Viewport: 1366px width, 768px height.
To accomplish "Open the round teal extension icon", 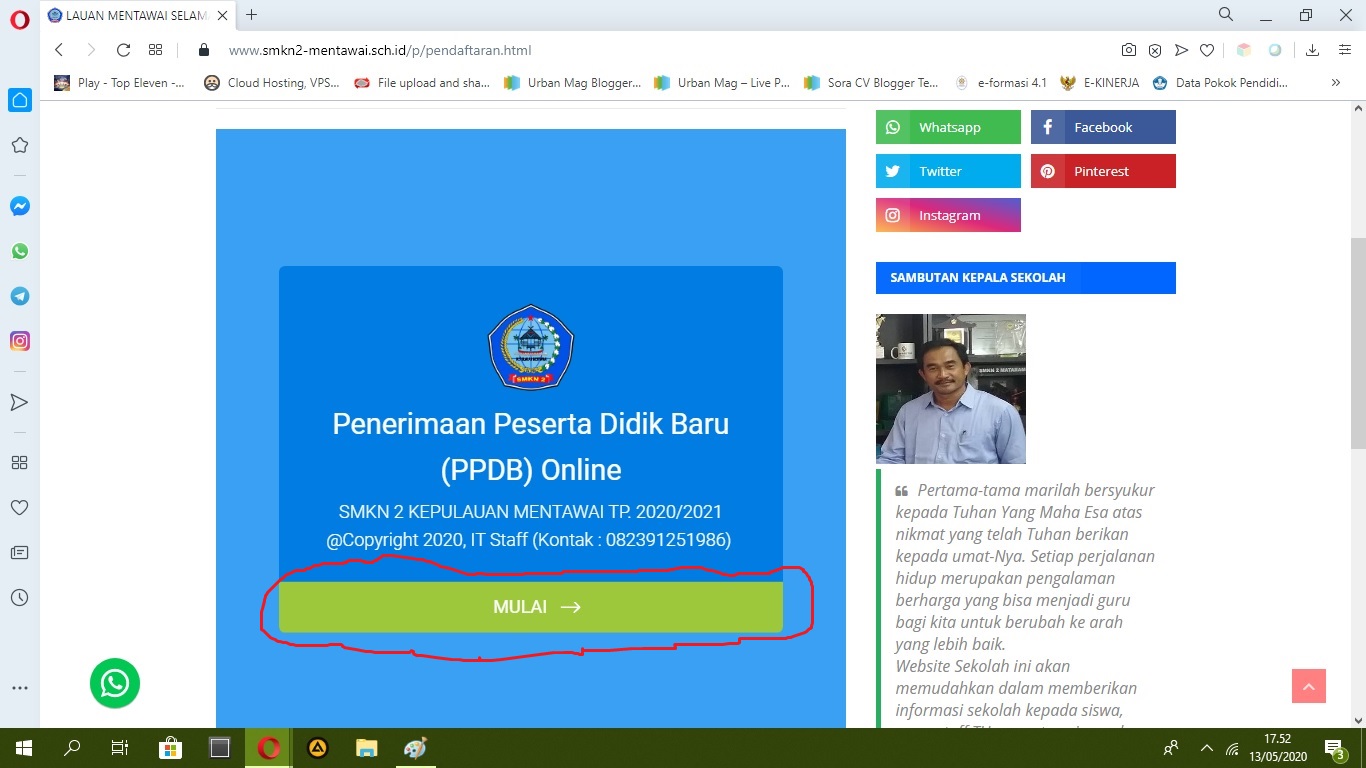I will tap(1275, 50).
